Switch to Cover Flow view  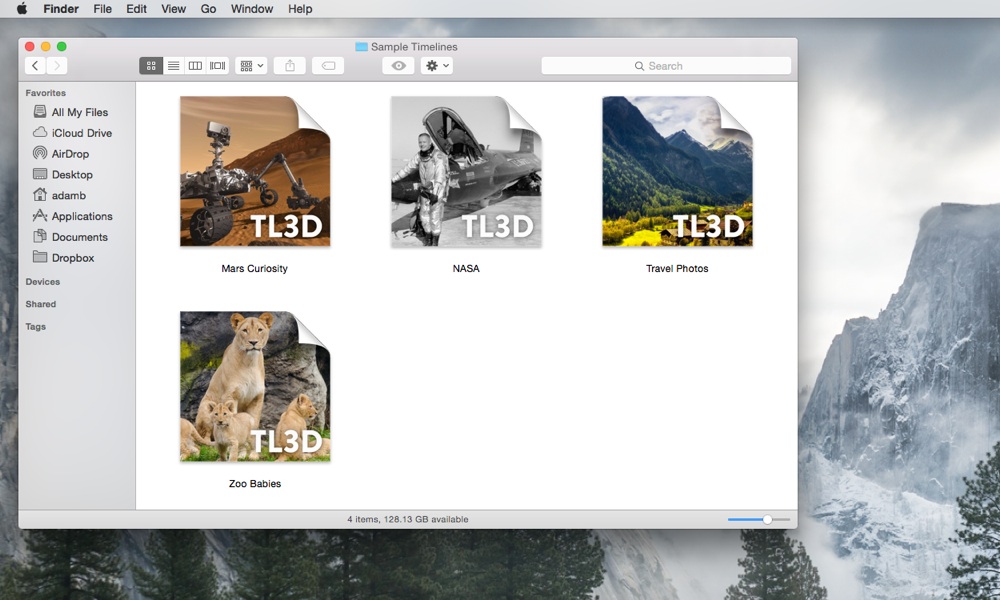pyautogui.click(x=217, y=66)
